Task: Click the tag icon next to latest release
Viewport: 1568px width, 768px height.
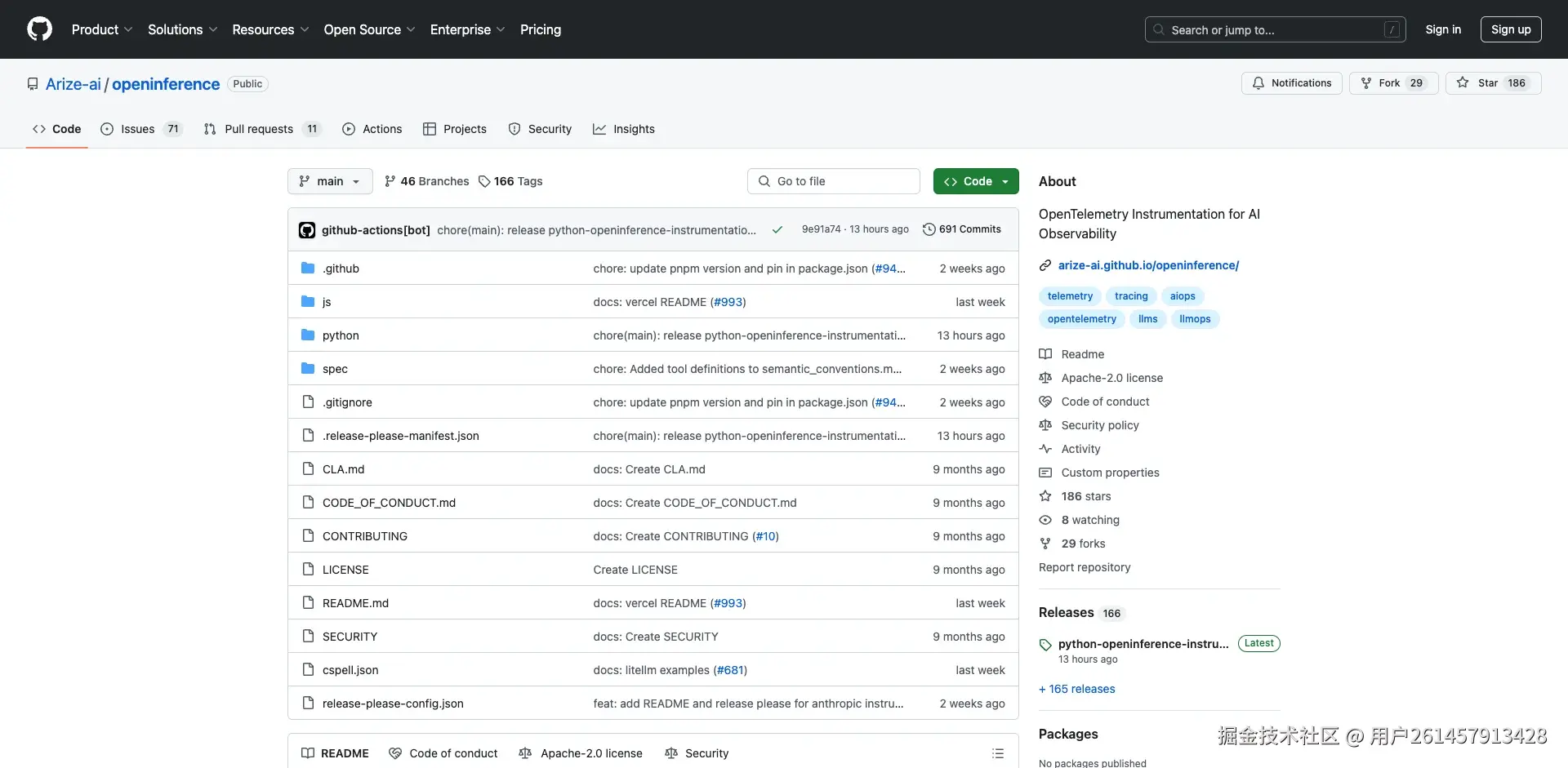Action: tap(1045, 645)
